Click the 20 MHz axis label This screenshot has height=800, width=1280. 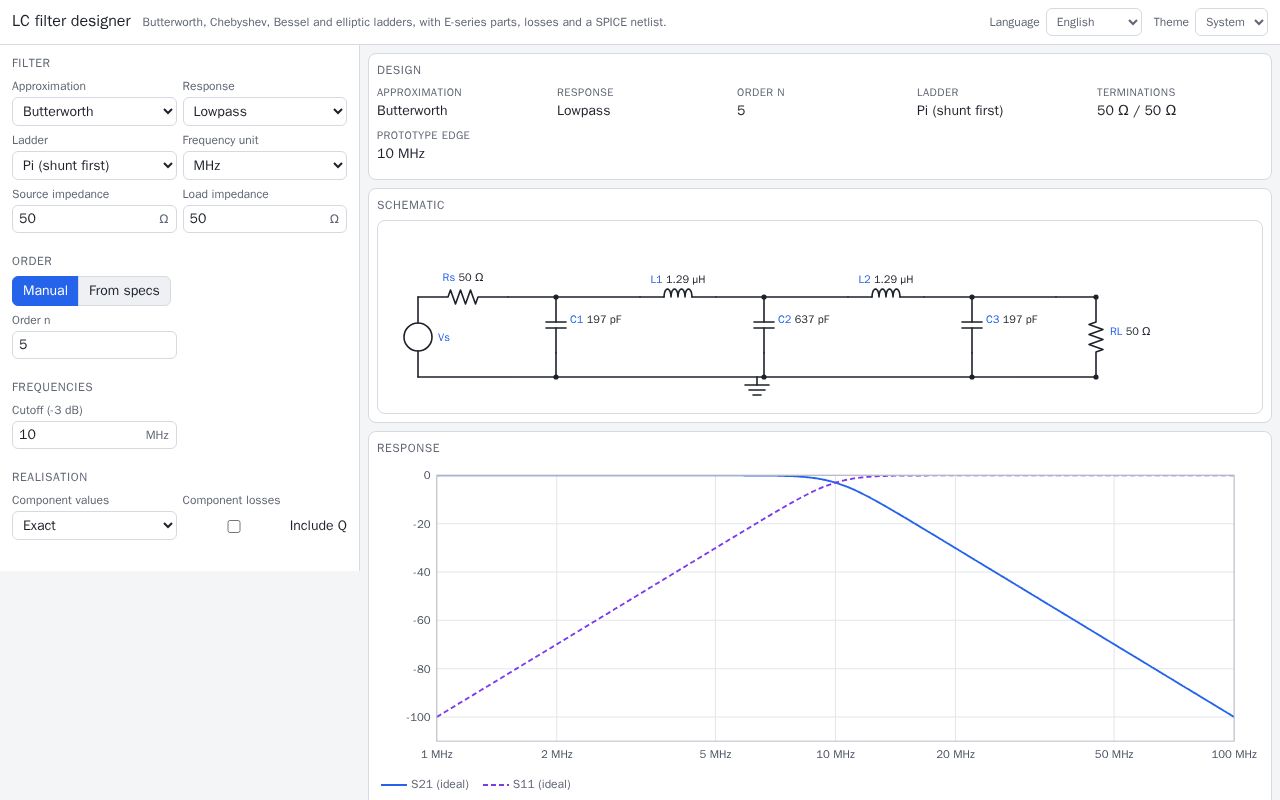[x=955, y=754]
